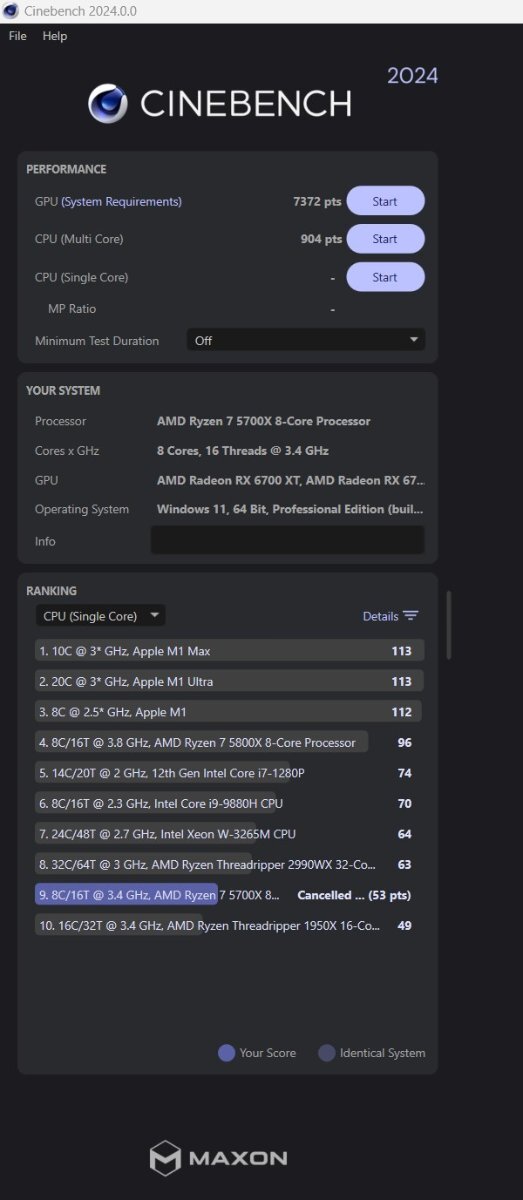Open the Help menu
Image resolution: width=523 pixels, height=1200 pixels.
pos(55,36)
